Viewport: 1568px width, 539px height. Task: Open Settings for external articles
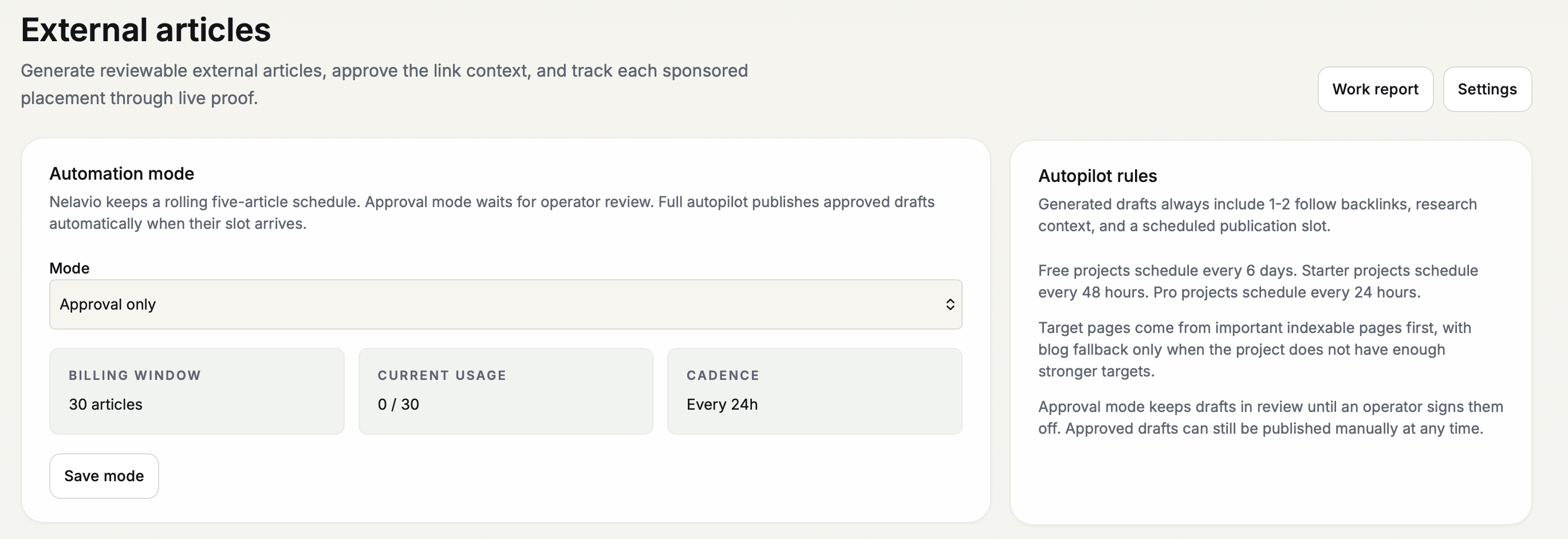point(1487,89)
